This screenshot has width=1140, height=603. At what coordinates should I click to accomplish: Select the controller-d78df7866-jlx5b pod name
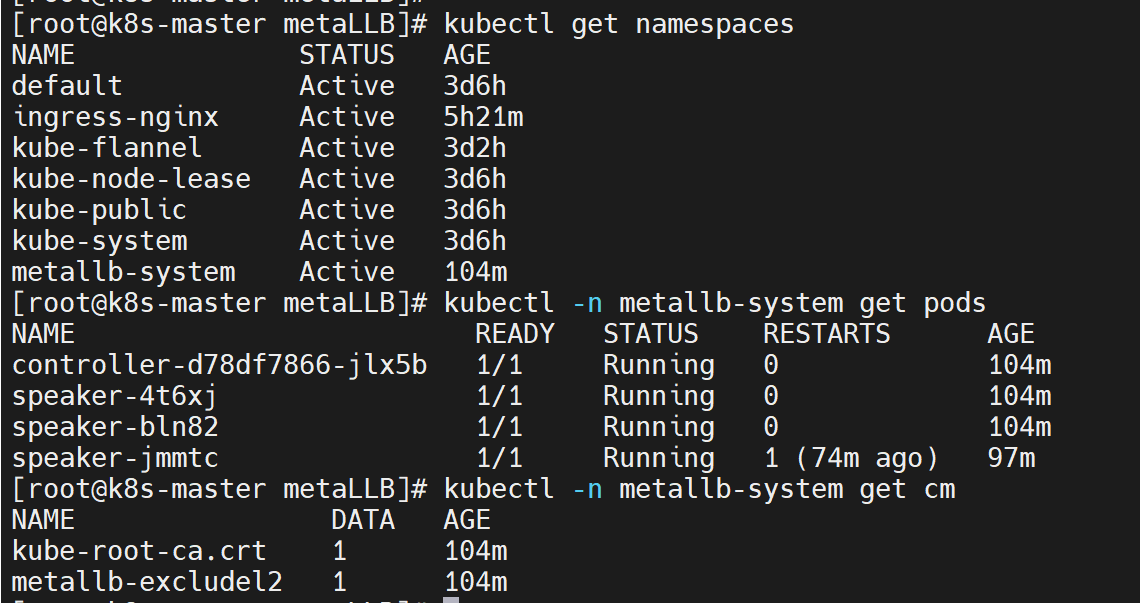220,365
